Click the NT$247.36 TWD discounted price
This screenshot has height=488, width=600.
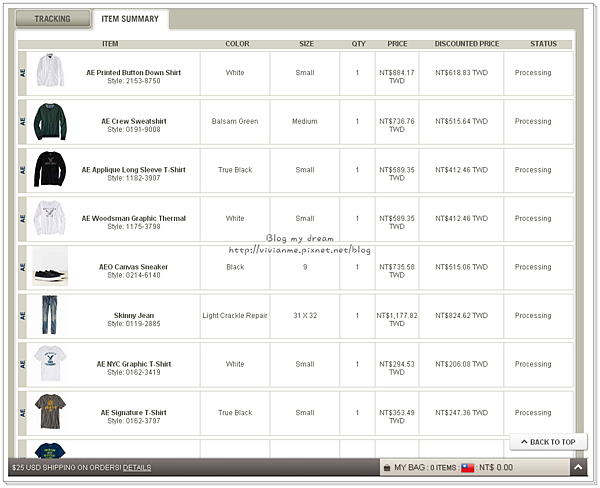pos(461,413)
